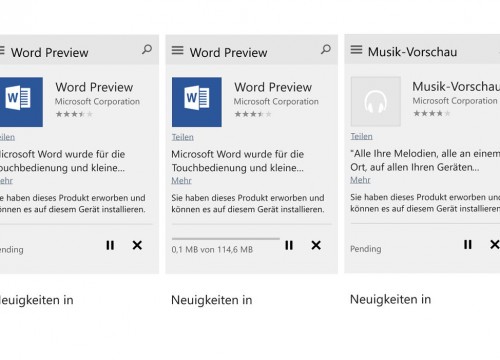Click 'Musik-Vorschau' header title
Screen dimensions: 500x360
tap(412, 52)
